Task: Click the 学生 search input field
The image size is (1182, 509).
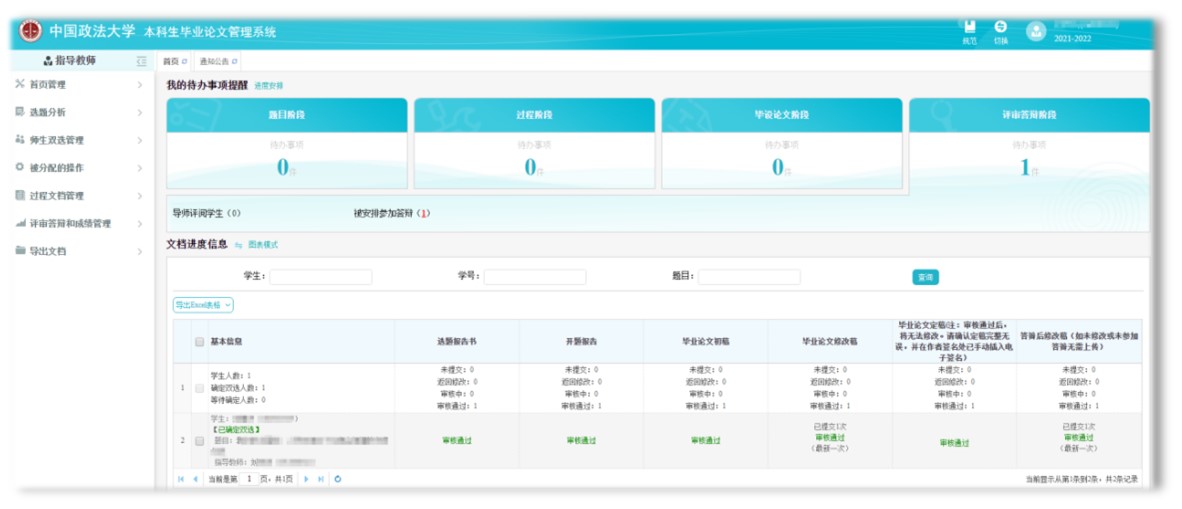Action: pyautogui.click(x=320, y=277)
